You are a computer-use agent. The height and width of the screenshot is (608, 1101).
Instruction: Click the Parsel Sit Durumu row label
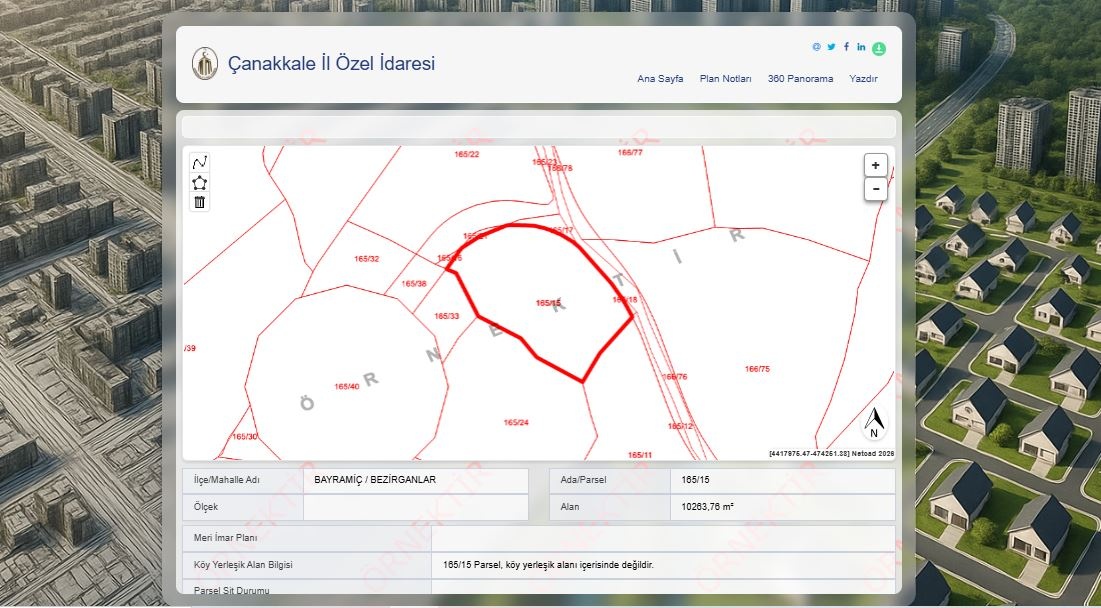point(231,590)
